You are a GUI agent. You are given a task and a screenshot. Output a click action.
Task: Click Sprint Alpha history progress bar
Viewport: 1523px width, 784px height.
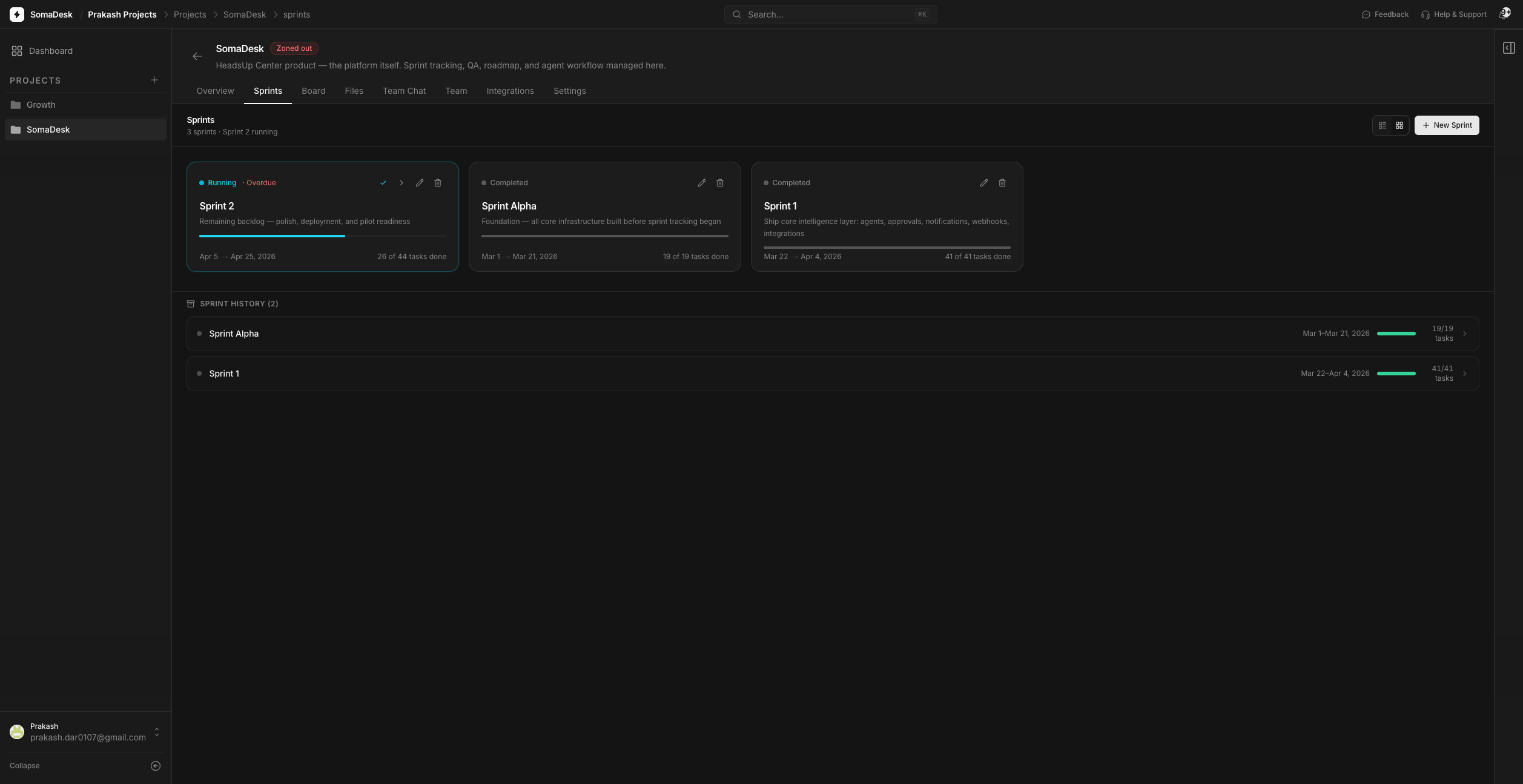coord(1396,334)
